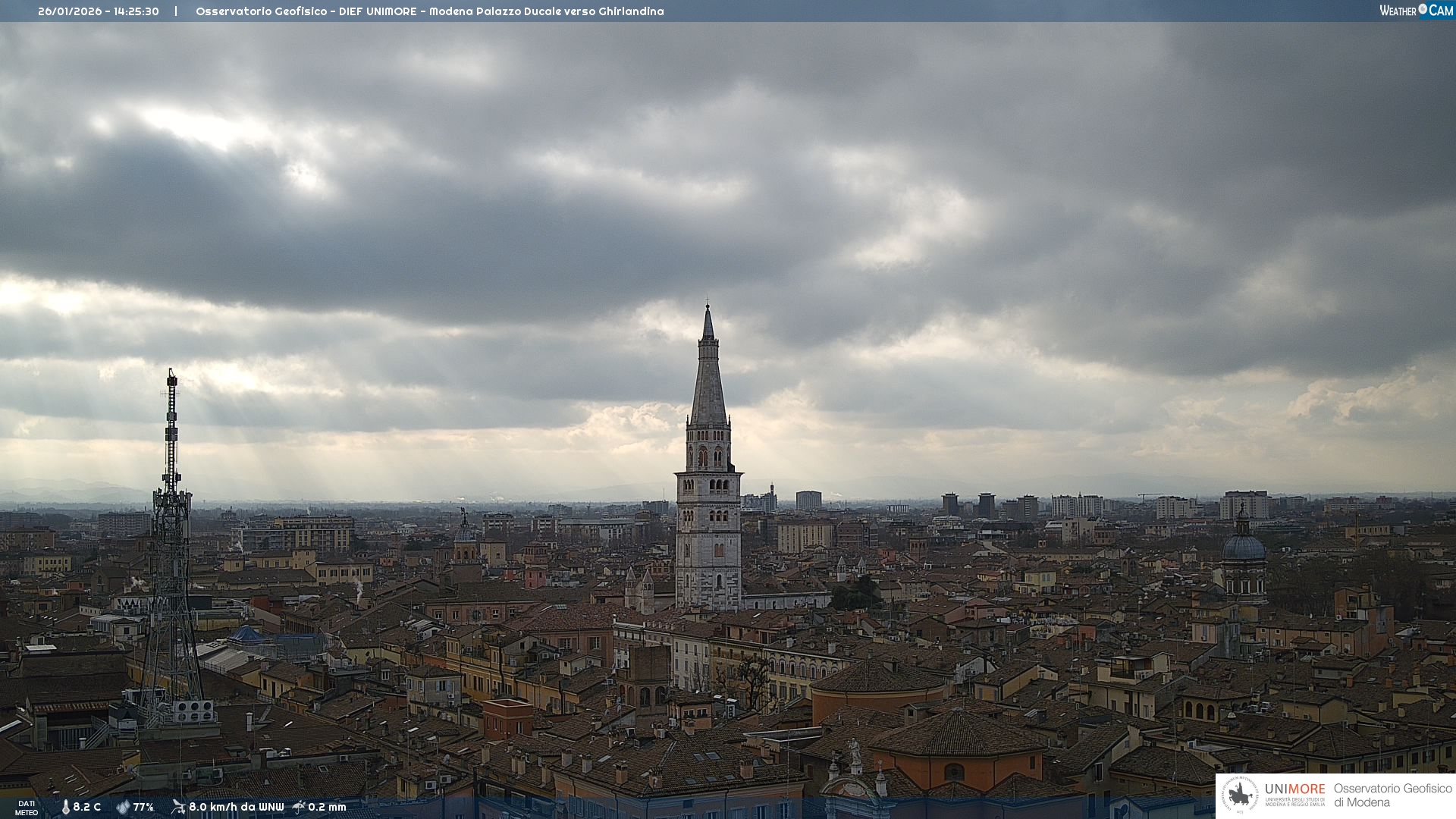Click the WeatherCam logo in header
This screenshot has width=1456, height=819.
click(x=1416, y=11)
